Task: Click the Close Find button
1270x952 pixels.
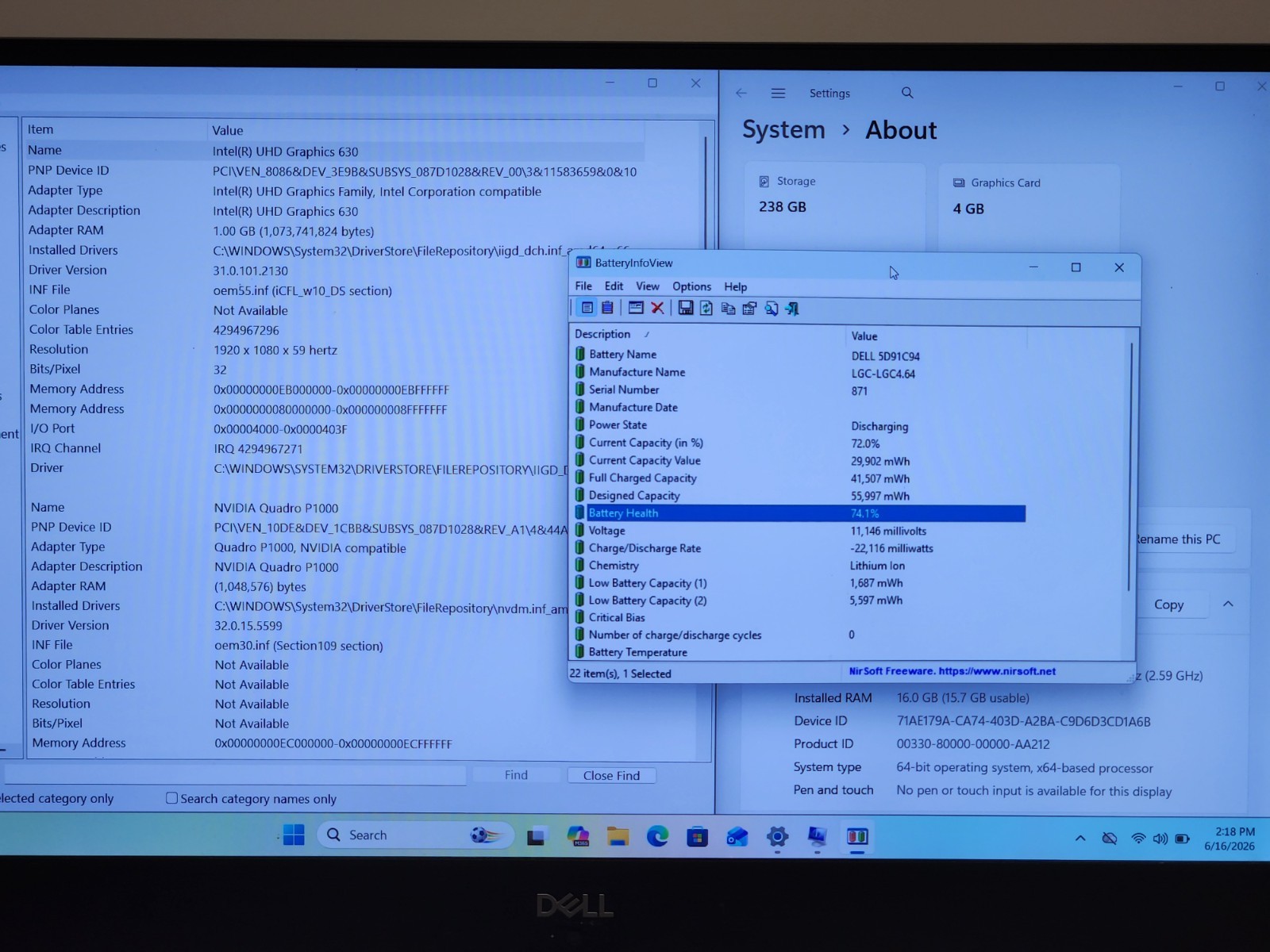Action: (x=611, y=775)
